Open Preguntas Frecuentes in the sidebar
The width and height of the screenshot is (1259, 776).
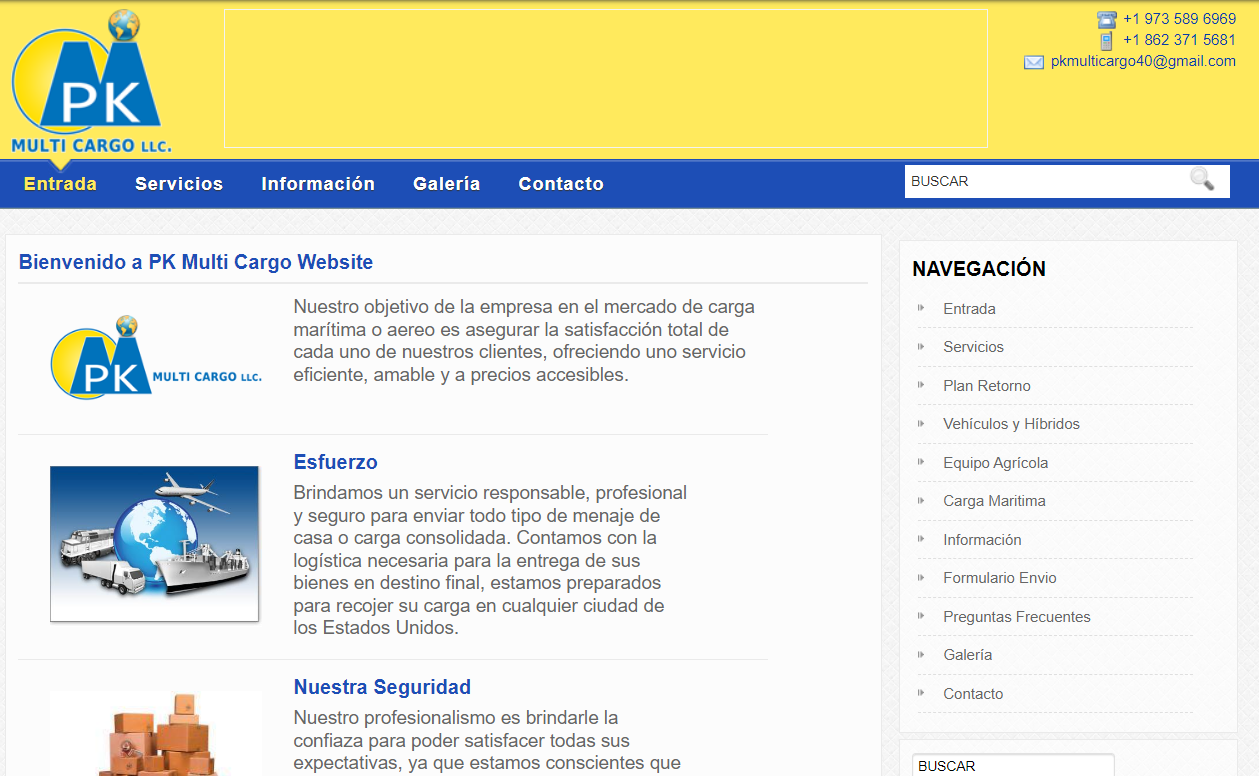[1016, 617]
